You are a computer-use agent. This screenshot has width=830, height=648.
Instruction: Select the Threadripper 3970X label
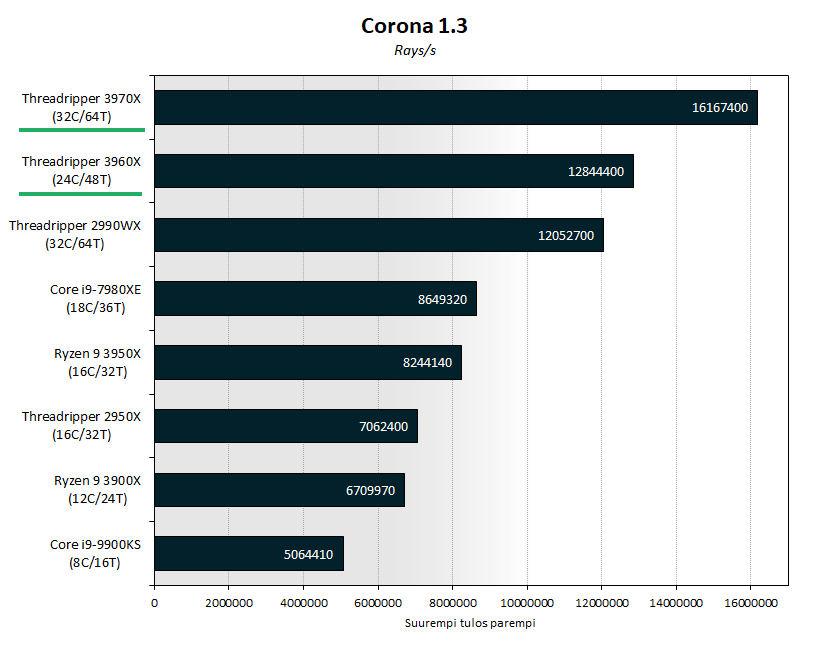tap(82, 108)
